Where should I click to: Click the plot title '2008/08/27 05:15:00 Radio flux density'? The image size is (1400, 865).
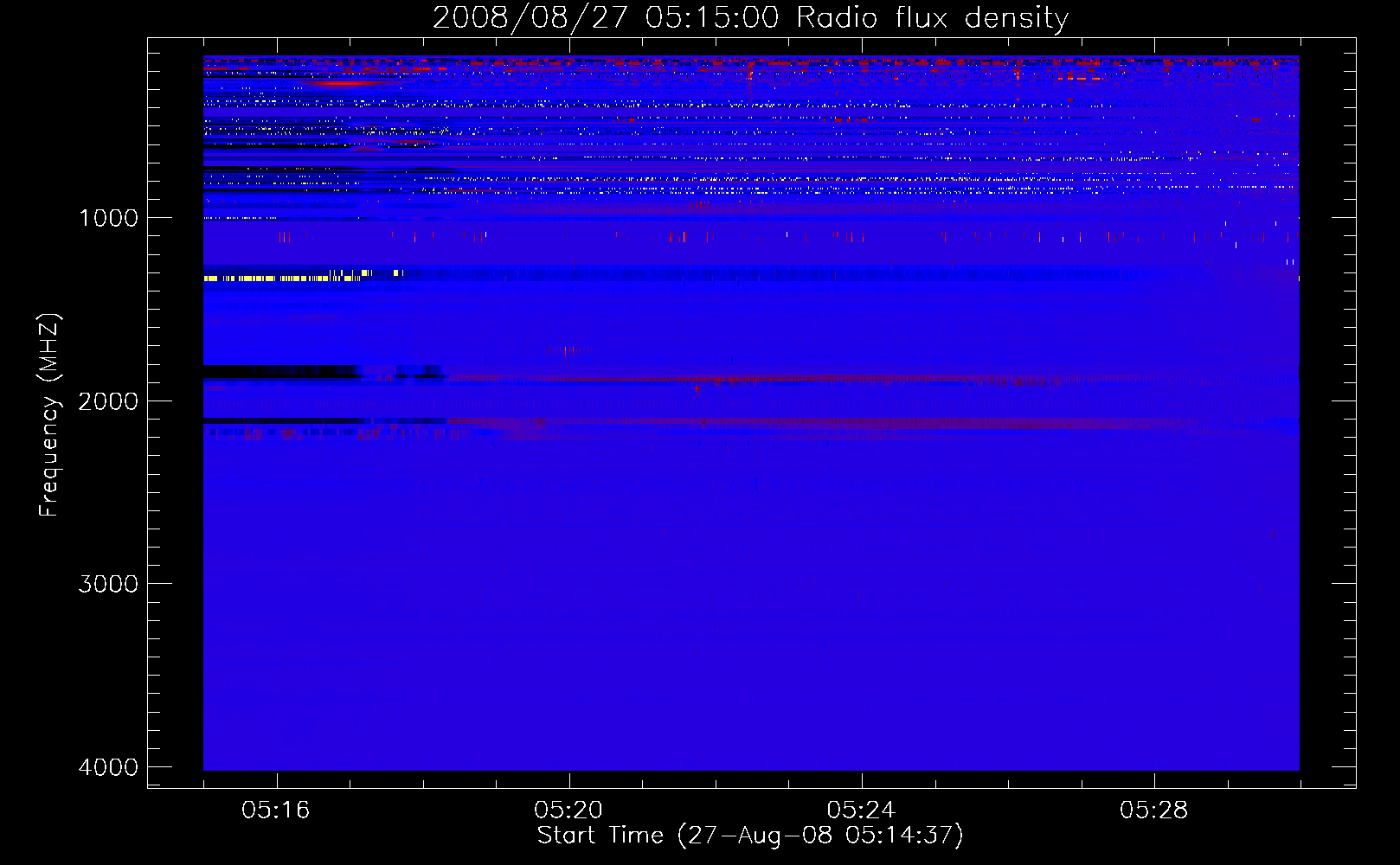click(750, 17)
